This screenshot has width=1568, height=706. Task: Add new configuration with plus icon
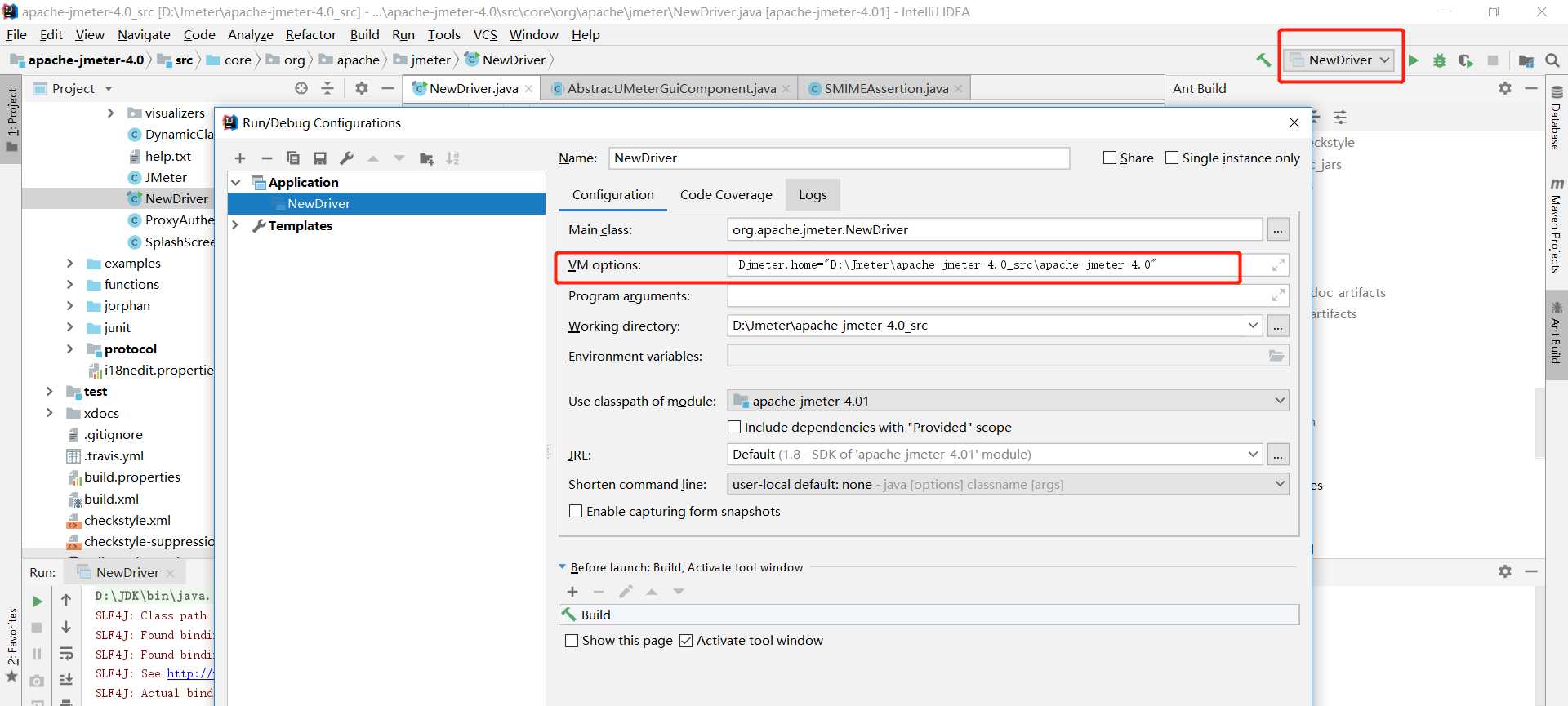pyautogui.click(x=240, y=158)
